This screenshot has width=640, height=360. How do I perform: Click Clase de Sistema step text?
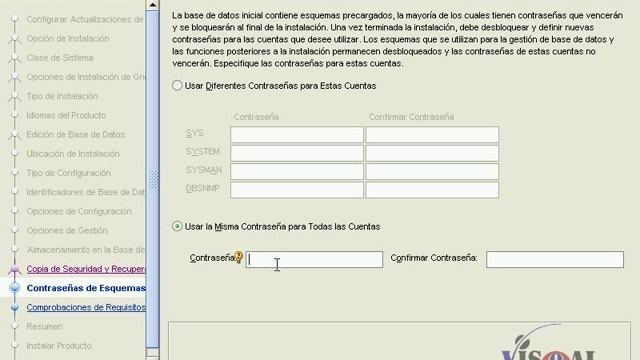coord(60,58)
